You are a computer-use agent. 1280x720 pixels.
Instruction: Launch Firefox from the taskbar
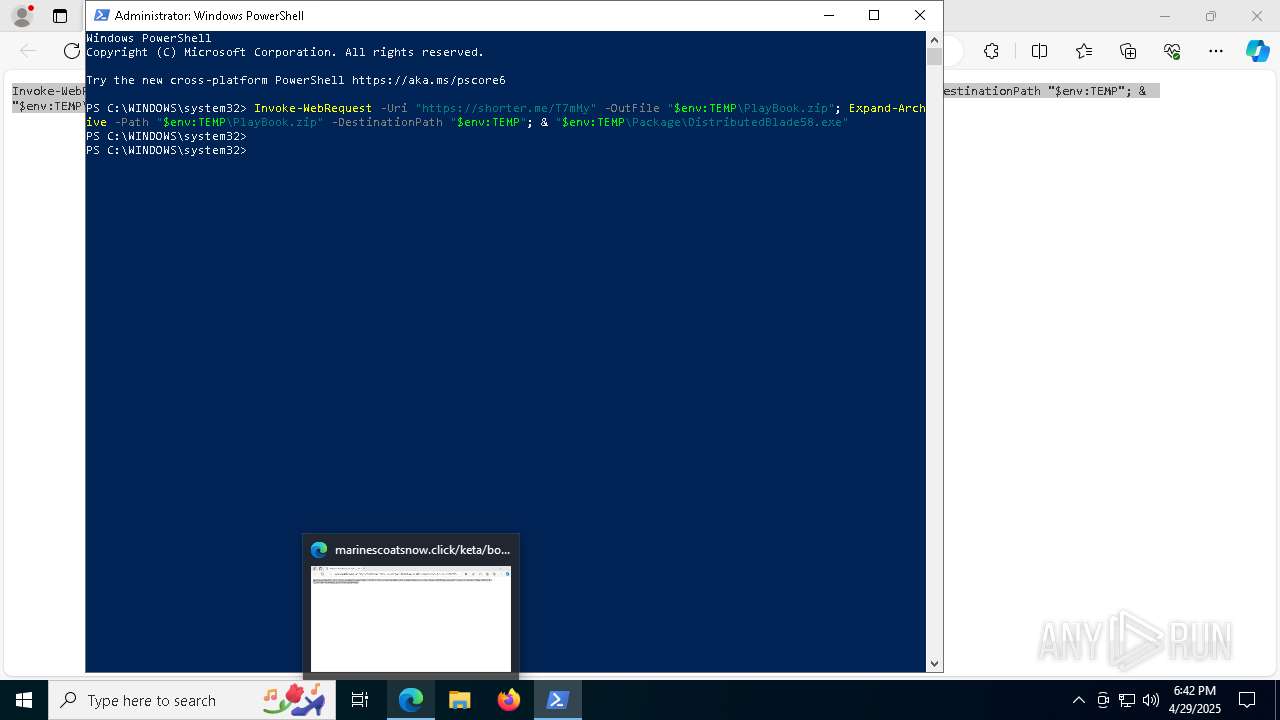tap(509, 700)
